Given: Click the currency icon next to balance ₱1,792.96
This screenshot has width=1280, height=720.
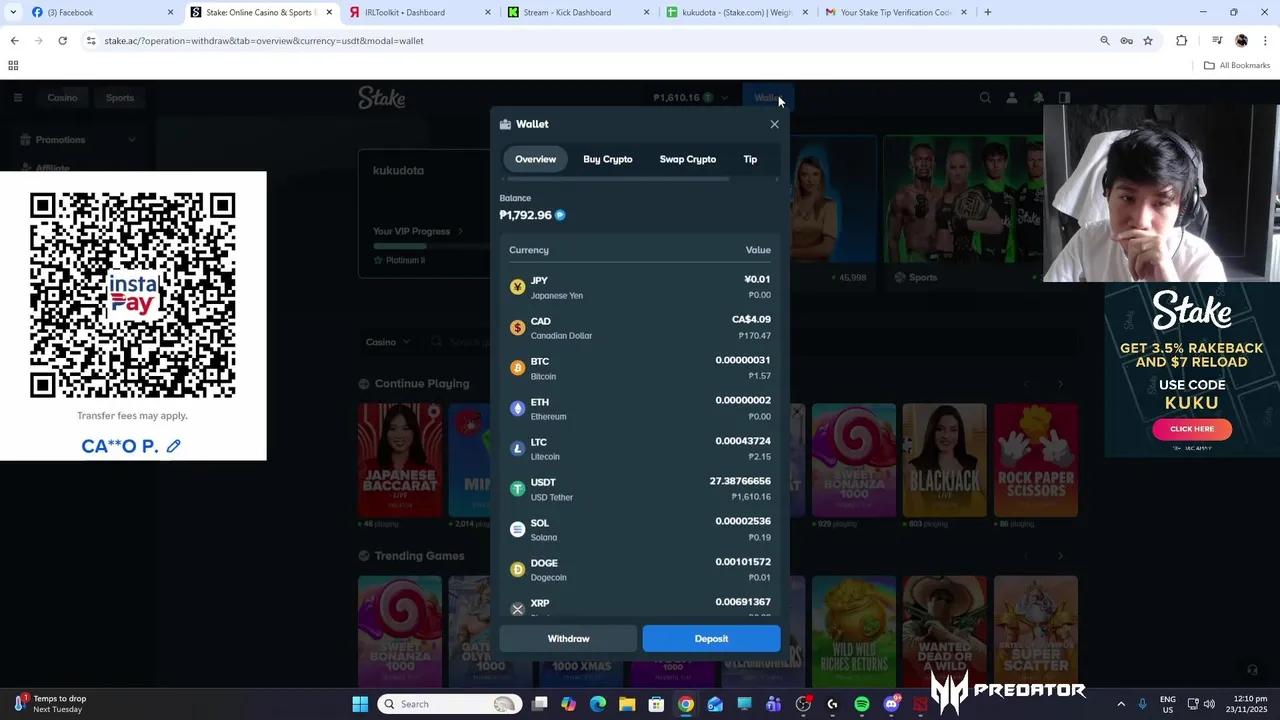Looking at the screenshot, I should [560, 215].
